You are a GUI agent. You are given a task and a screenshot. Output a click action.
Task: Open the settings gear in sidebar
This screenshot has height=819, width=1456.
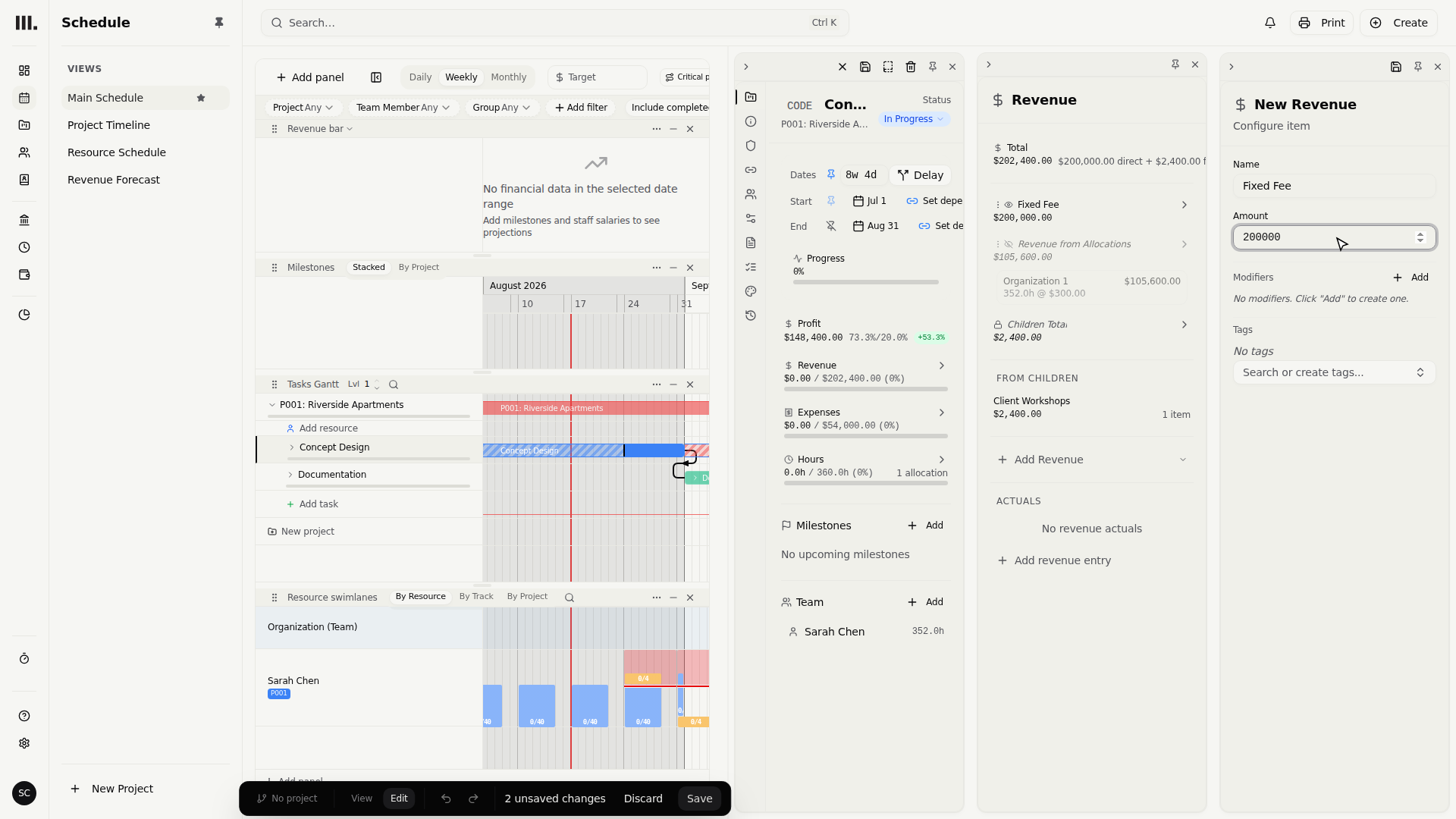pyautogui.click(x=24, y=743)
